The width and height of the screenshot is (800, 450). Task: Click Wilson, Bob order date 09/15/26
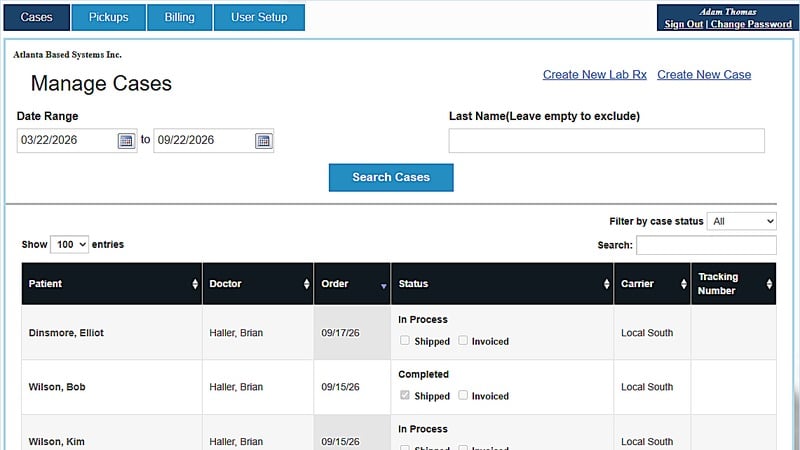(x=340, y=387)
